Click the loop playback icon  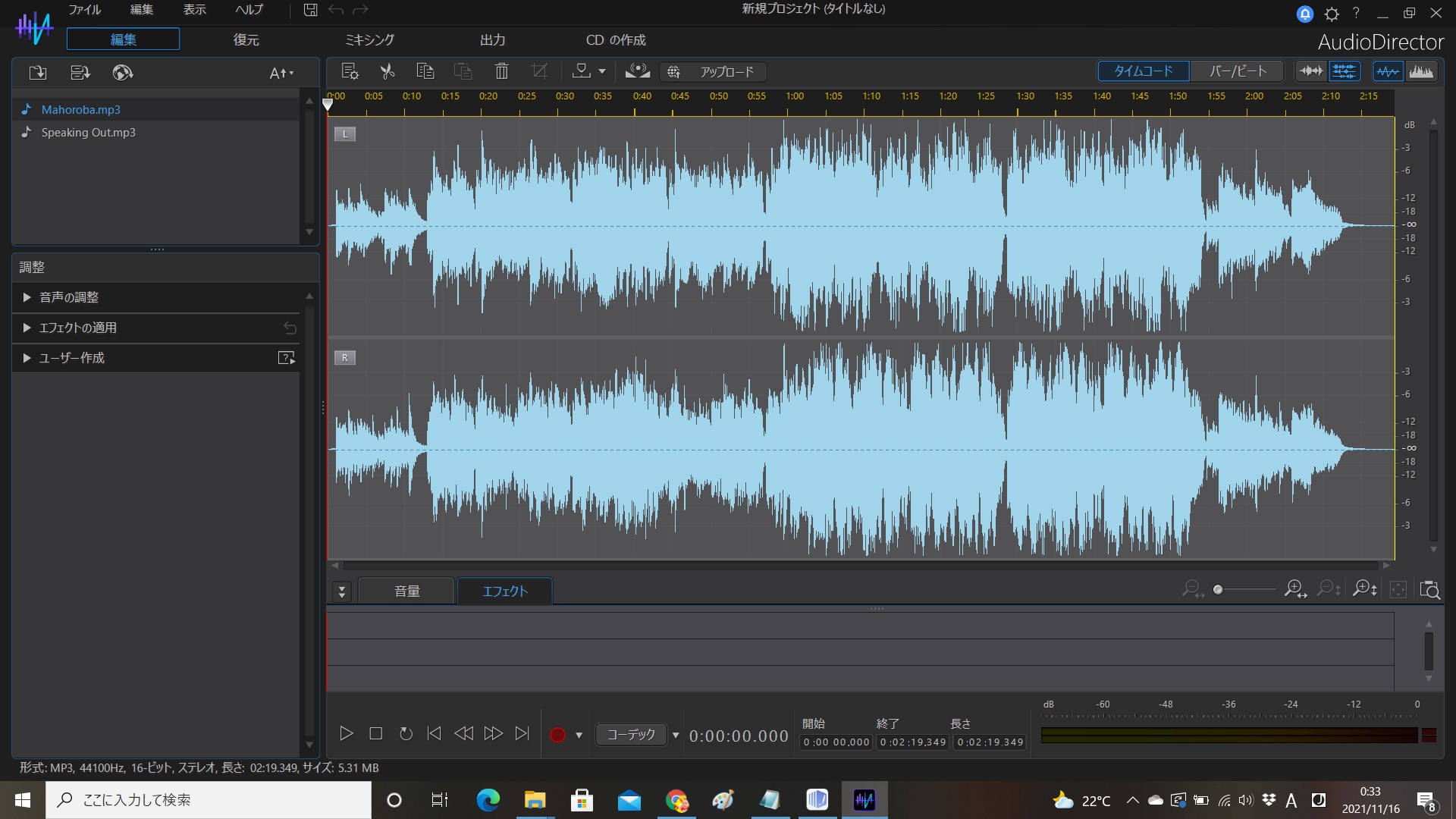(x=406, y=733)
